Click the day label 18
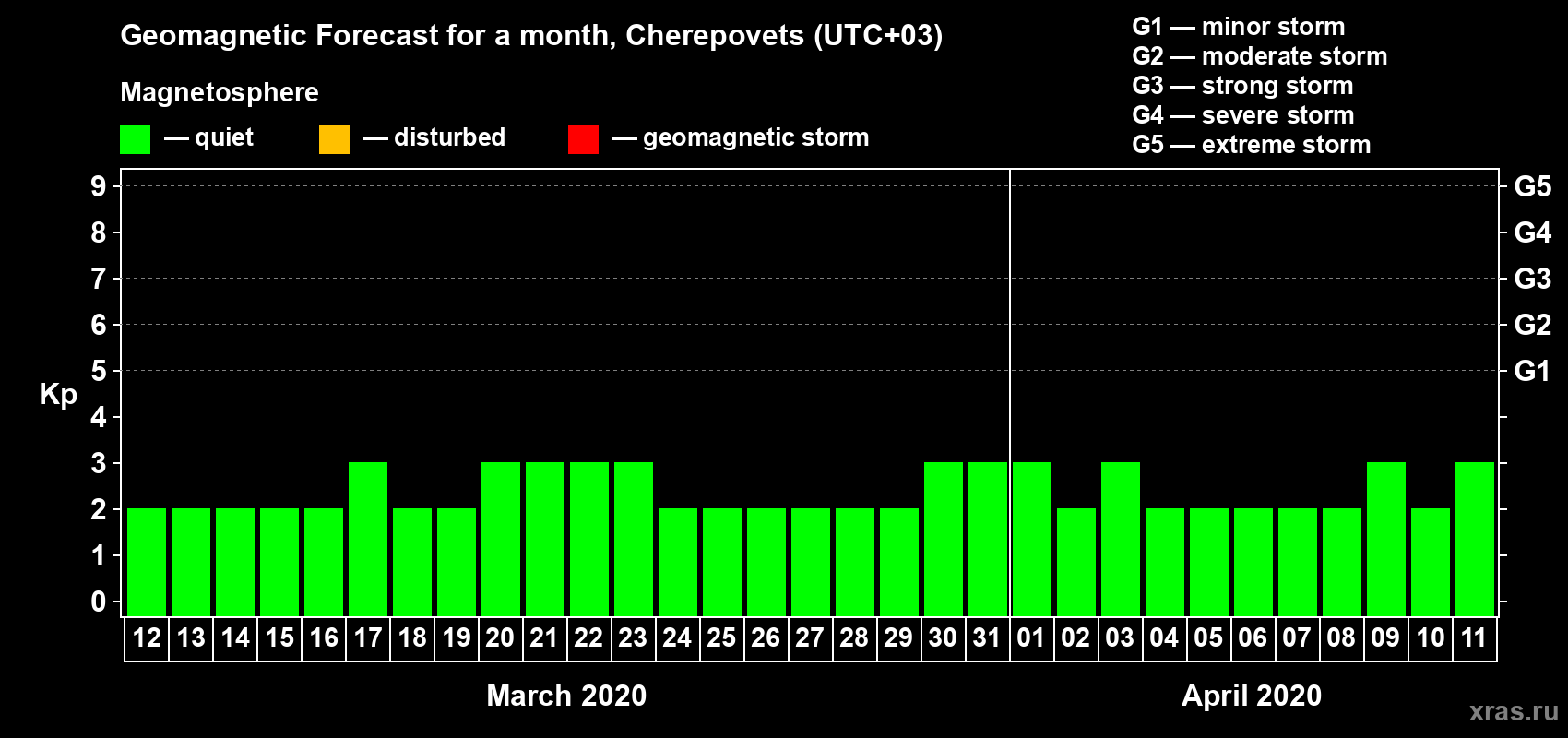The width and height of the screenshot is (1568, 738). 412,637
